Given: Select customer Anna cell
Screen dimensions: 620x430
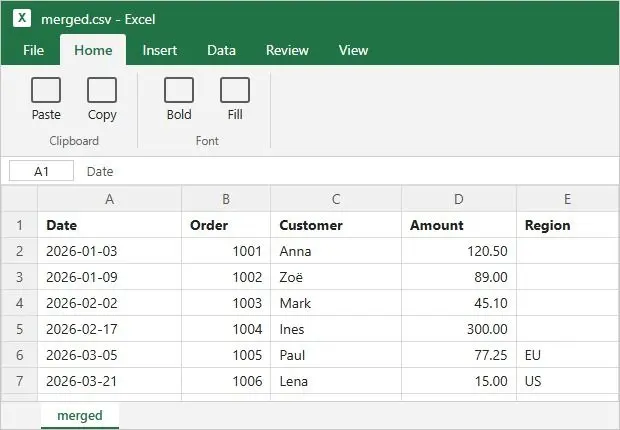Looking at the screenshot, I should pos(336,251).
